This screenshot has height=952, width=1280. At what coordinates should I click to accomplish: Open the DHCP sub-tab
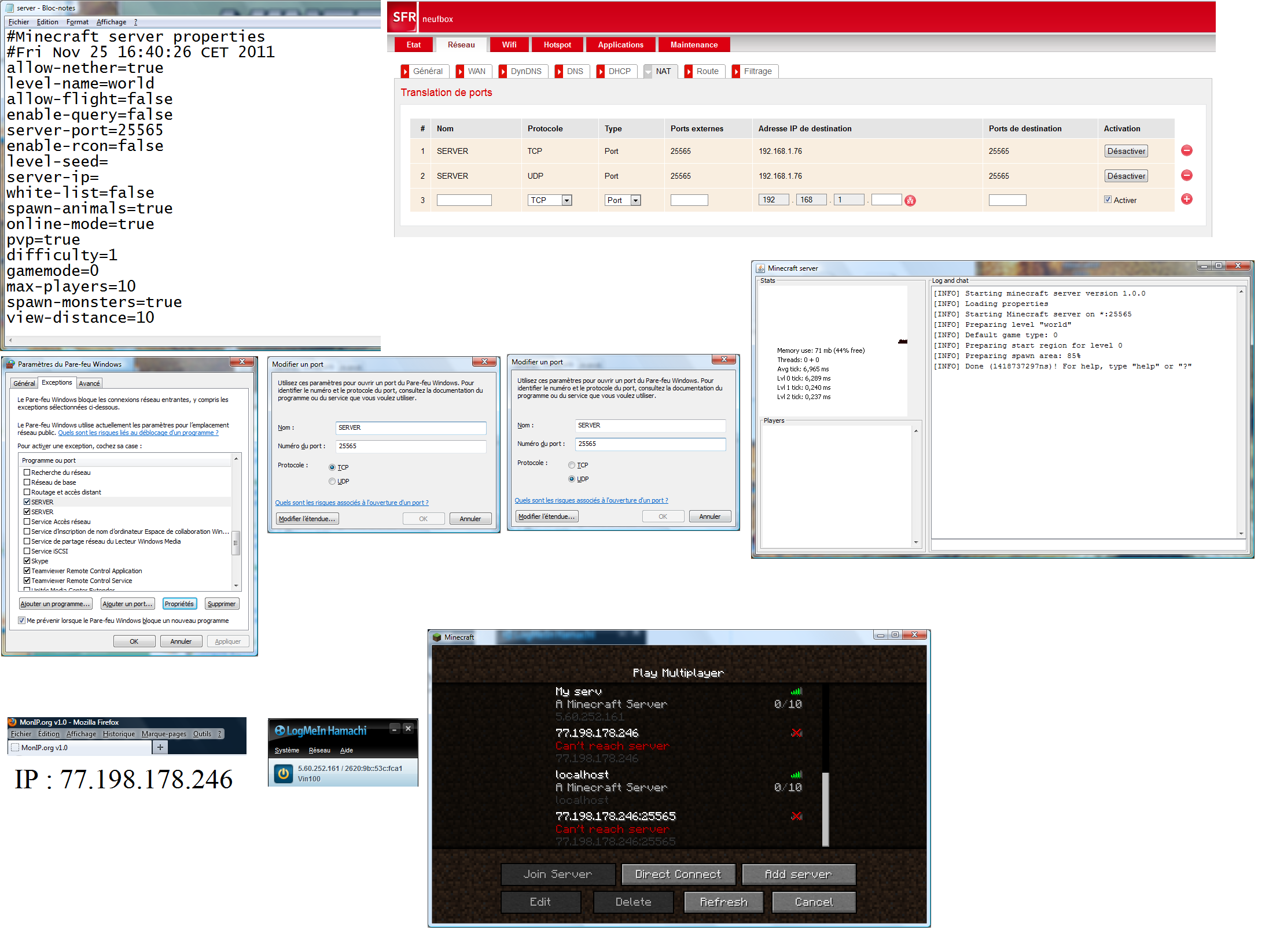pos(617,71)
